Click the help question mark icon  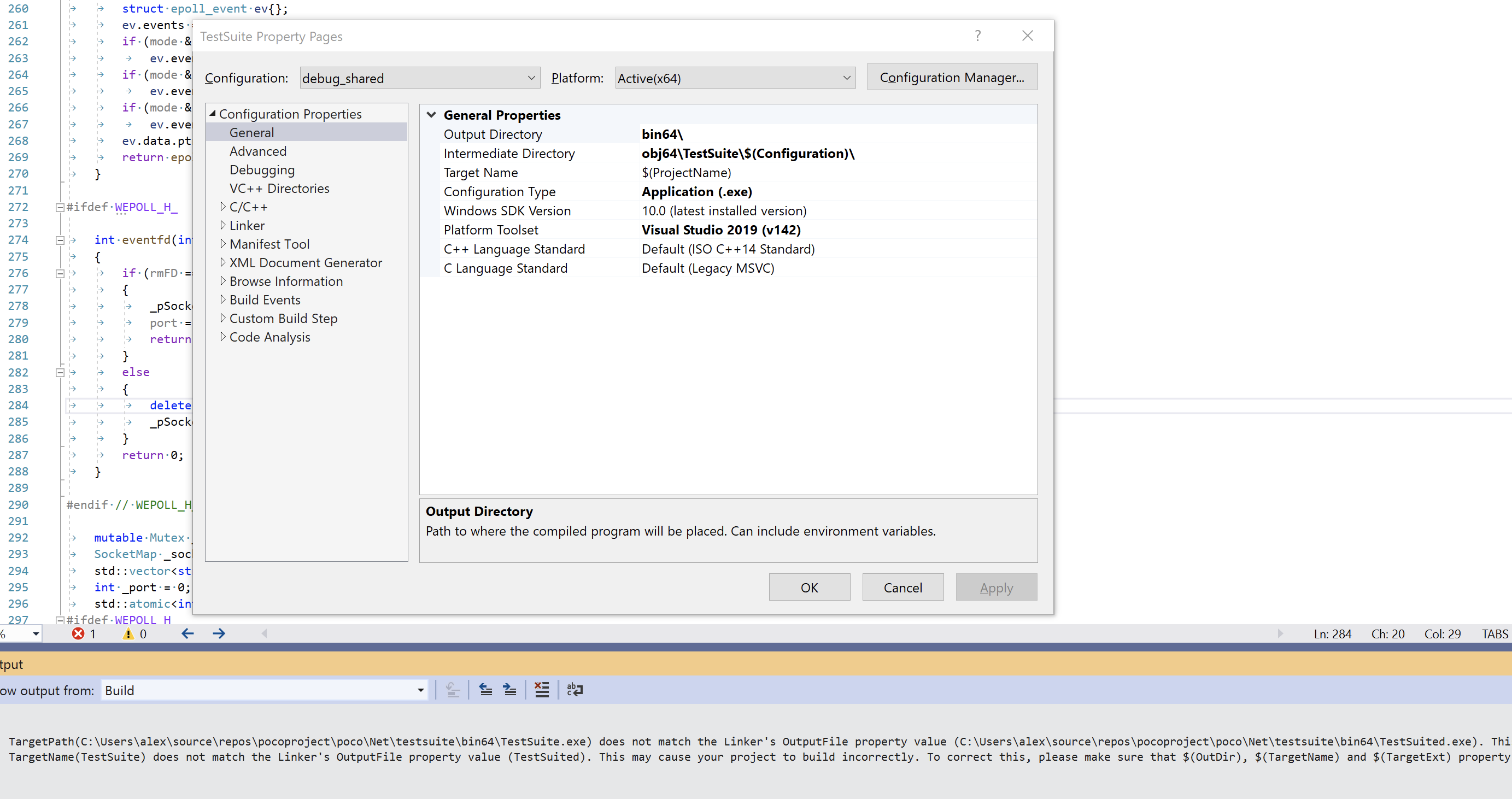click(x=977, y=36)
